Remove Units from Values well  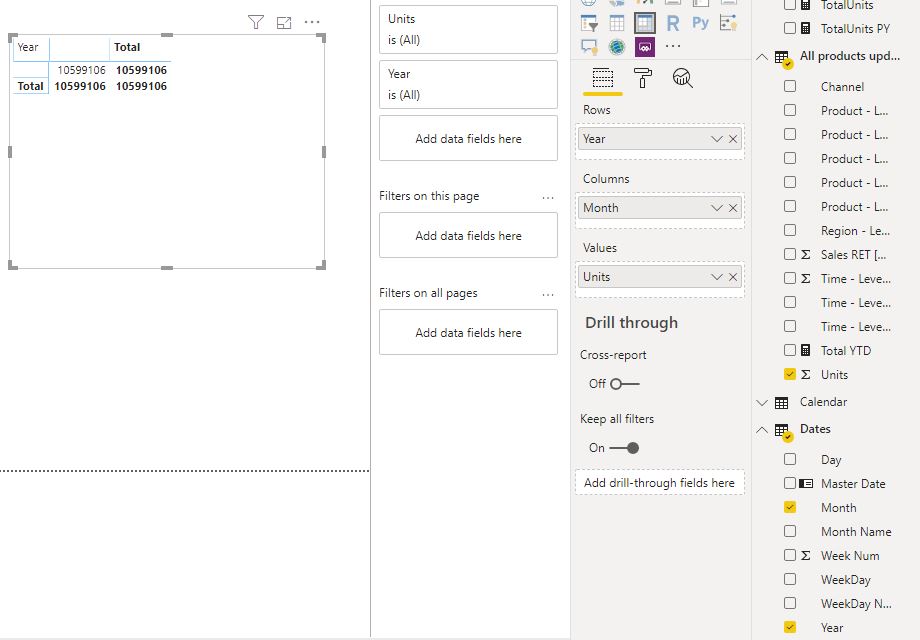click(x=733, y=277)
